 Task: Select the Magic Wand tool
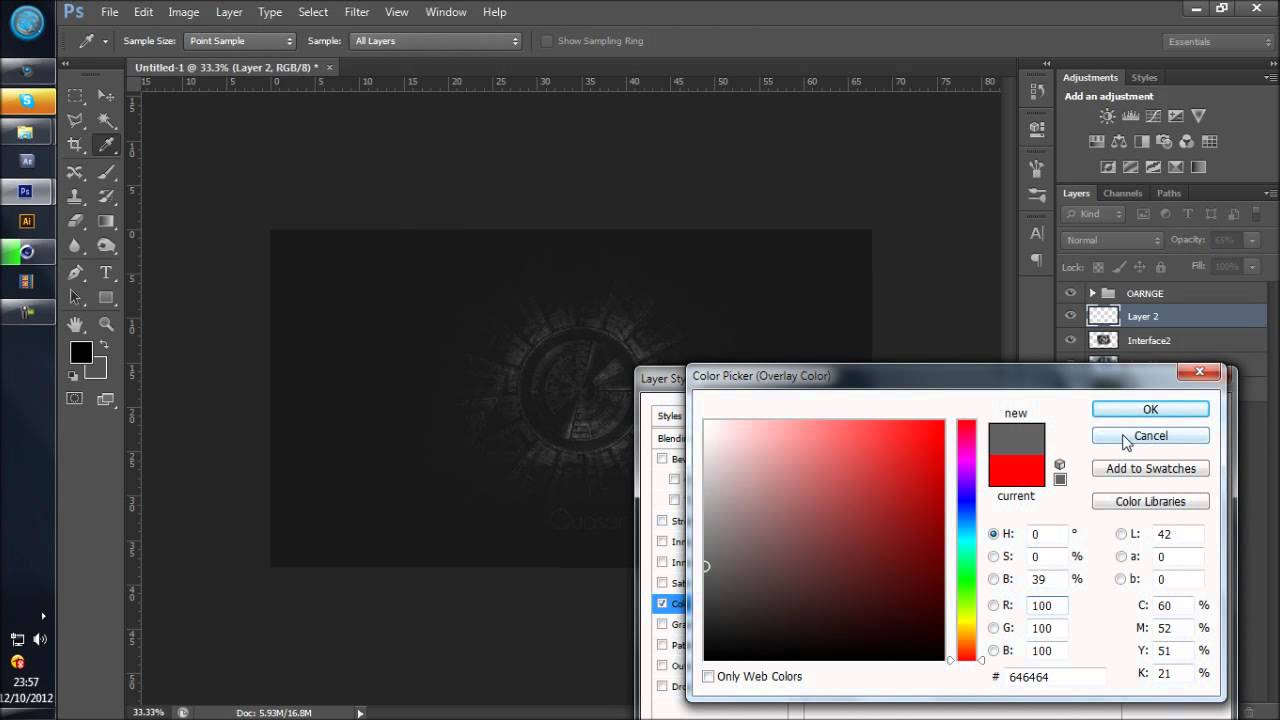coord(106,120)
